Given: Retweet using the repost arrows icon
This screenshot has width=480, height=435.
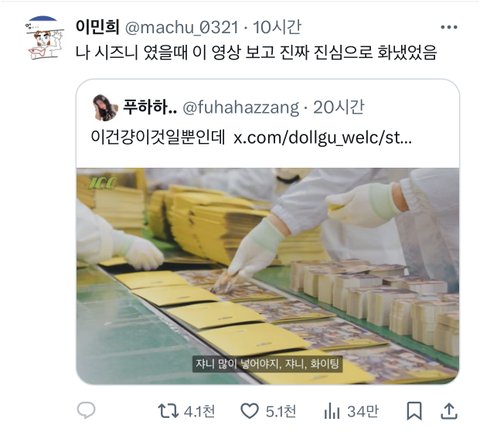Looking at the screenshot, I should [x=168, y=411].
